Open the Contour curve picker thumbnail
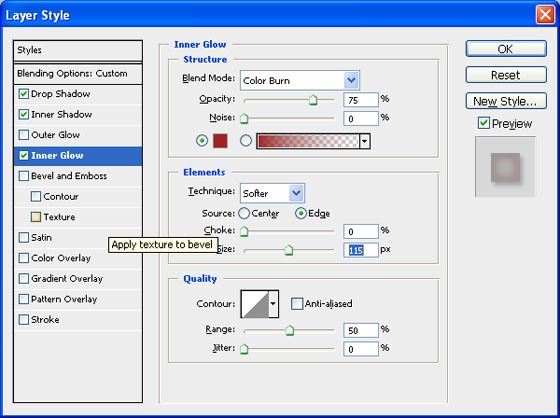The width and height of the screenshot is (560, 418). click(255, 304)
